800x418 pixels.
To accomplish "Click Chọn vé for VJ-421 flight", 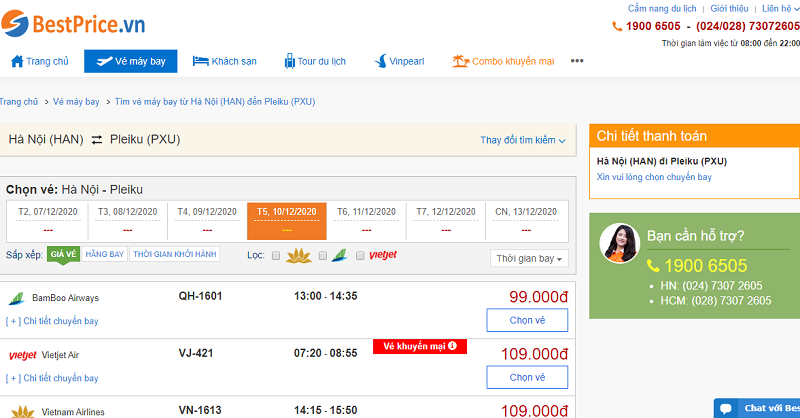I will (x=527, y=377).
